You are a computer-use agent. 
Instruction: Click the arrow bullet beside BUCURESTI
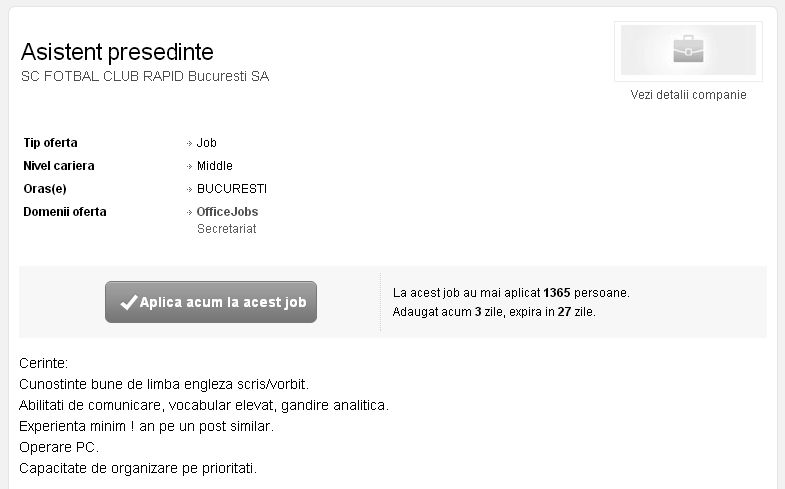pos(189,189)
